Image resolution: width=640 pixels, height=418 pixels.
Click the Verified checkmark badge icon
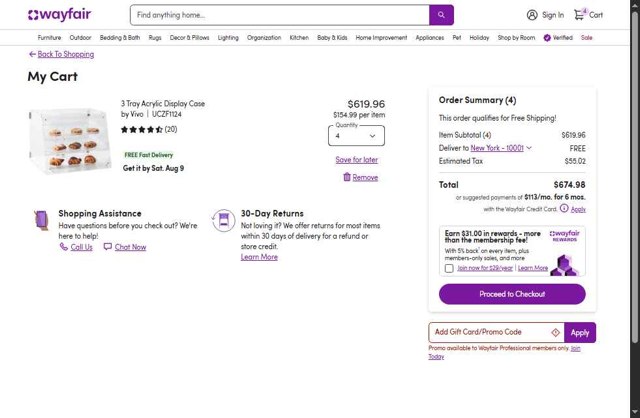(547, 38)
